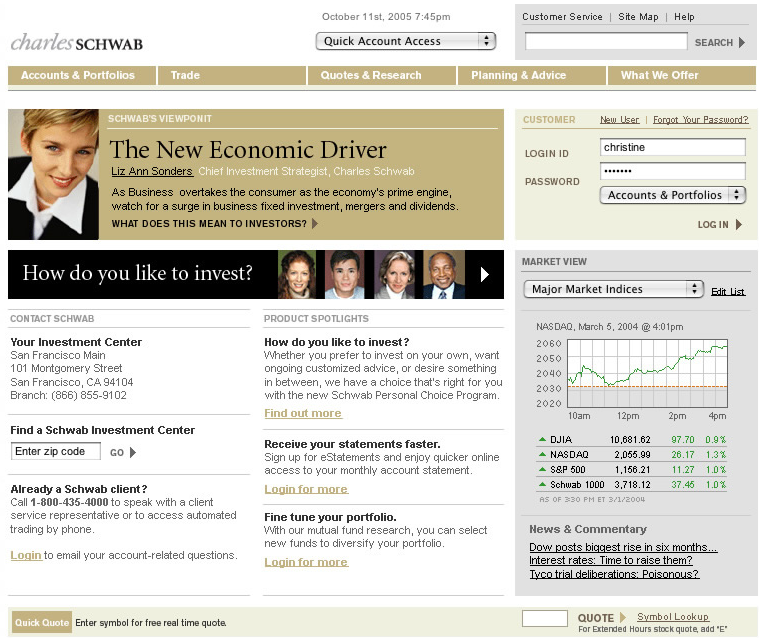
Task: Click Login to email account questions
Action: 26,555
